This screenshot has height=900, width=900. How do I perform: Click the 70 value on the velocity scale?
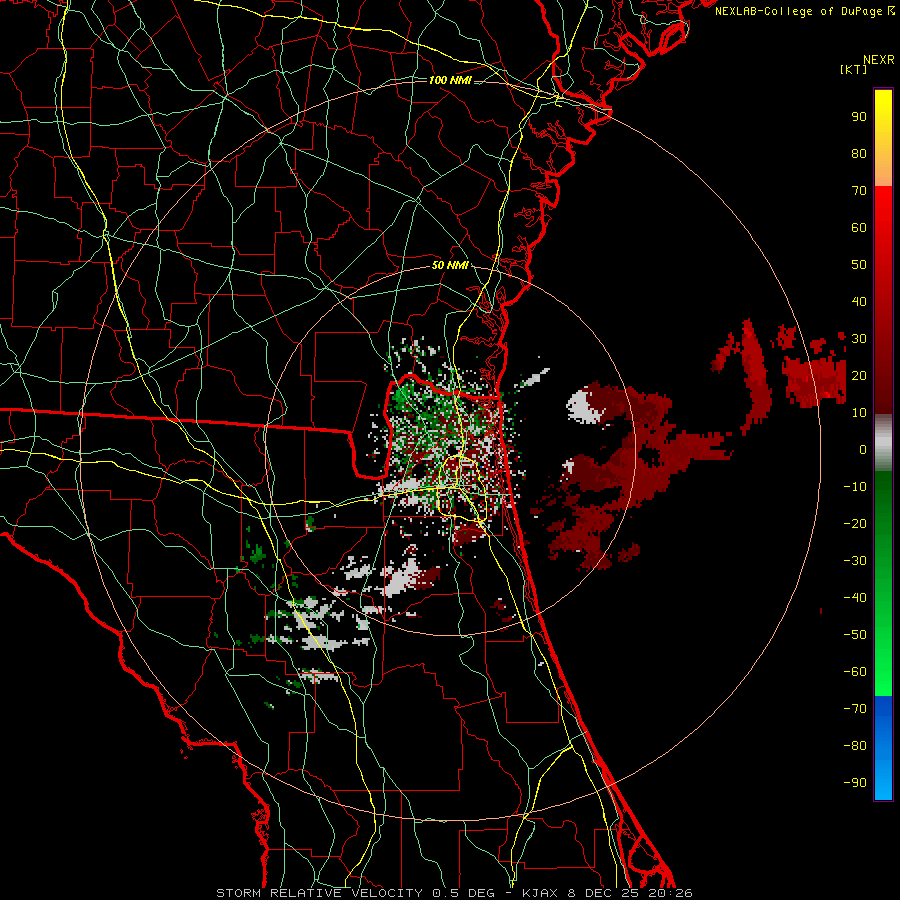859,191
